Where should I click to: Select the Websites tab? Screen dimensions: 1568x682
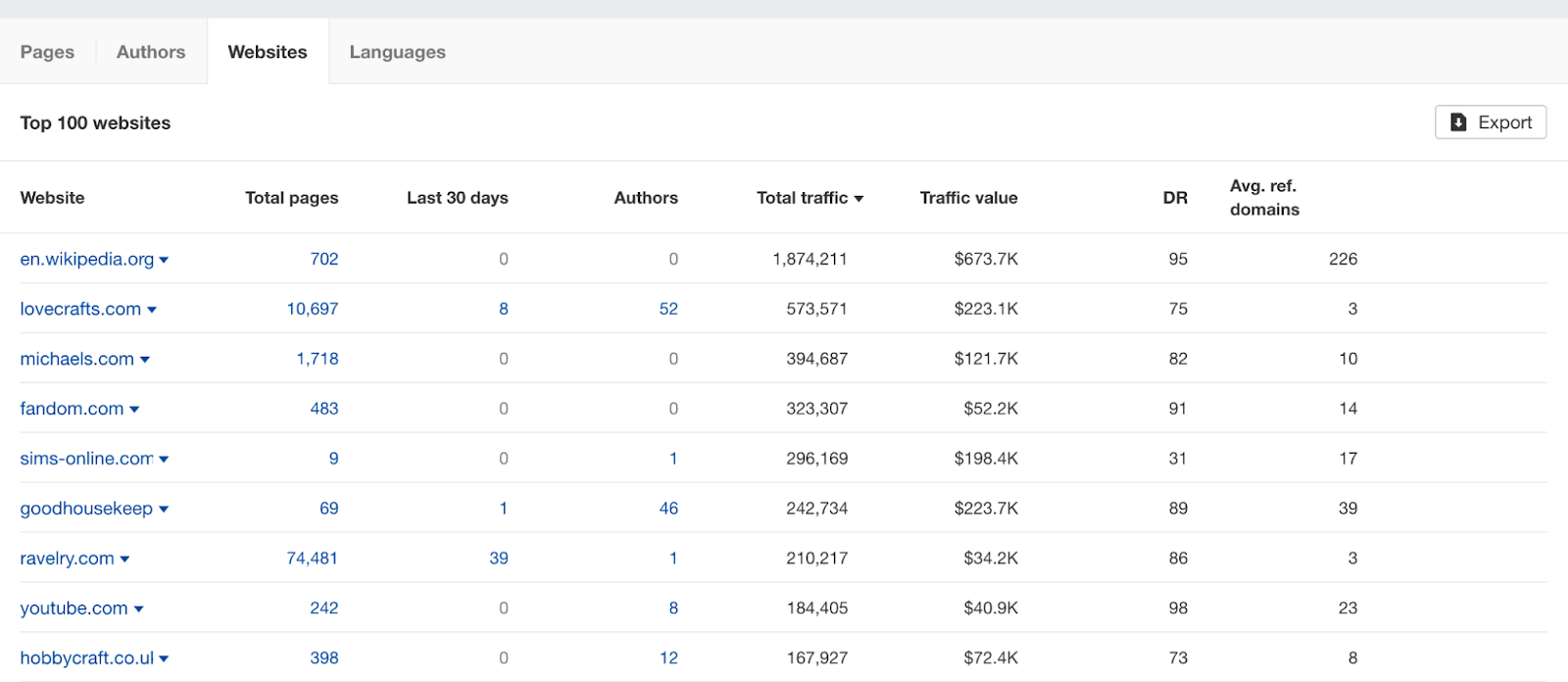(x=268, y=52)
